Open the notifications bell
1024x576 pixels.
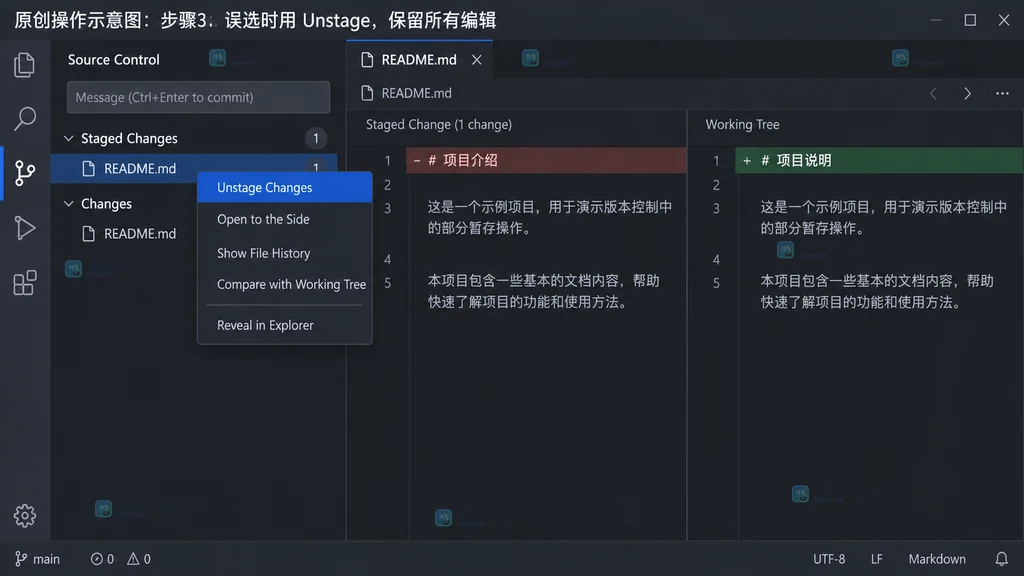[1001, 559]
